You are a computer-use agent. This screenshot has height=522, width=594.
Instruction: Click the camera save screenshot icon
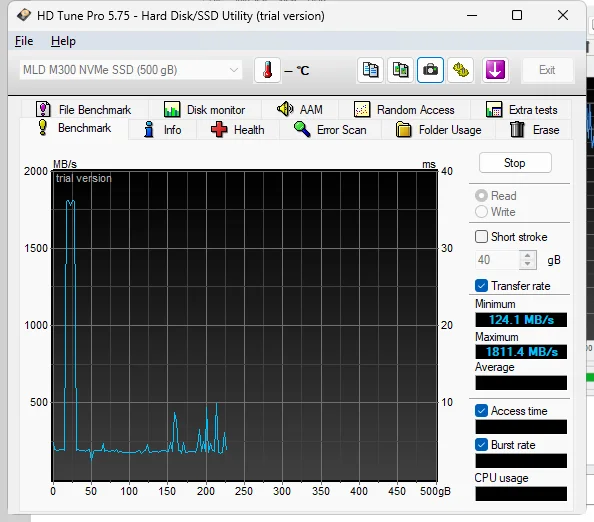pos(430,70)
